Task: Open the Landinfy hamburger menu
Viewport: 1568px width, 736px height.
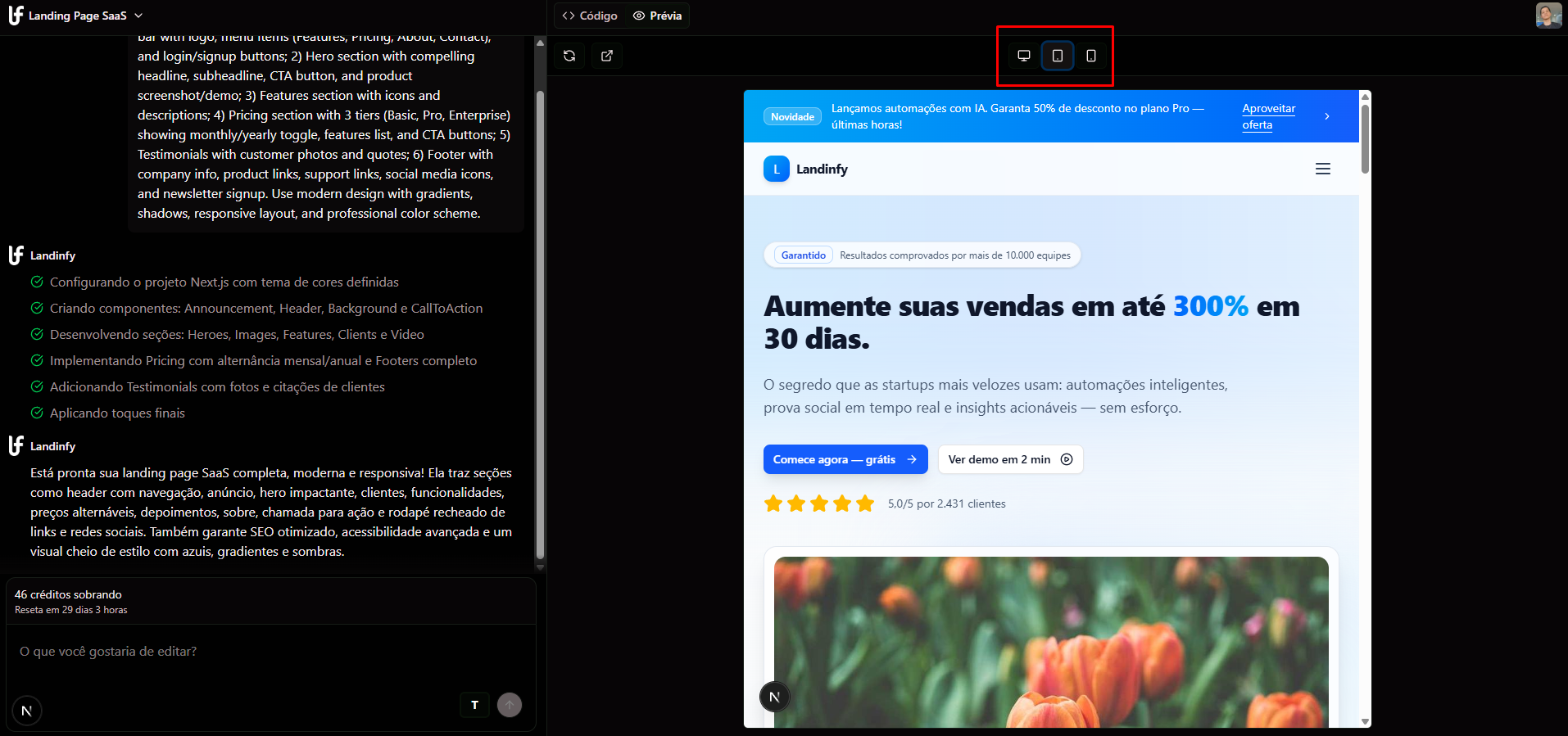Action: pos(1322,169)
